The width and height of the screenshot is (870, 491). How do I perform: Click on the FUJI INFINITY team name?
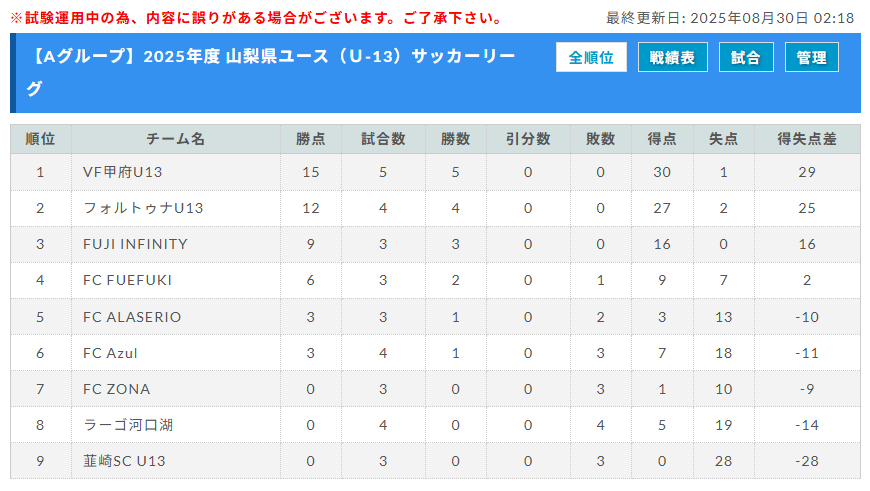tap(135, 244)
